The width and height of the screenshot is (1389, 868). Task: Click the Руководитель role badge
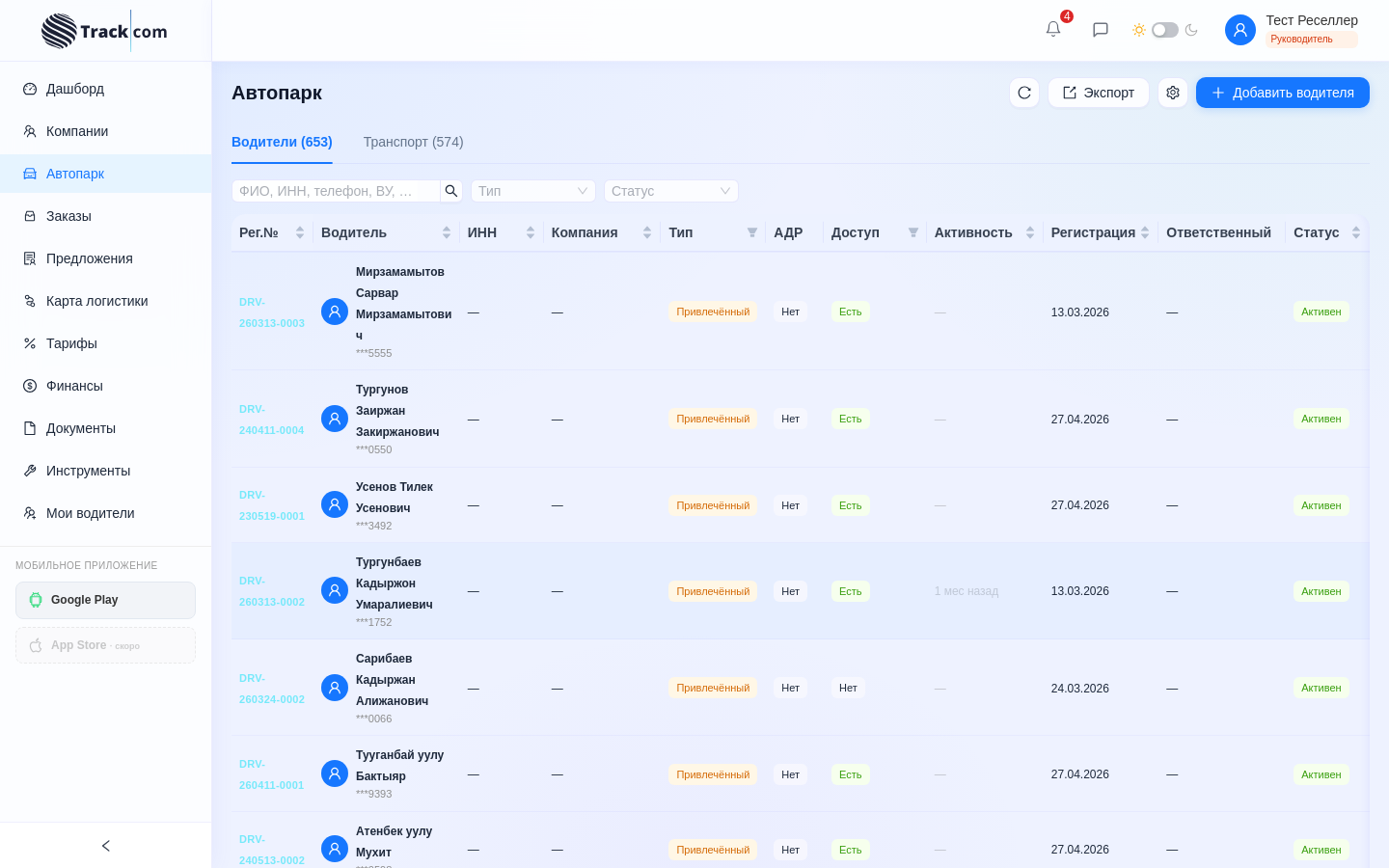[1312, 40]
